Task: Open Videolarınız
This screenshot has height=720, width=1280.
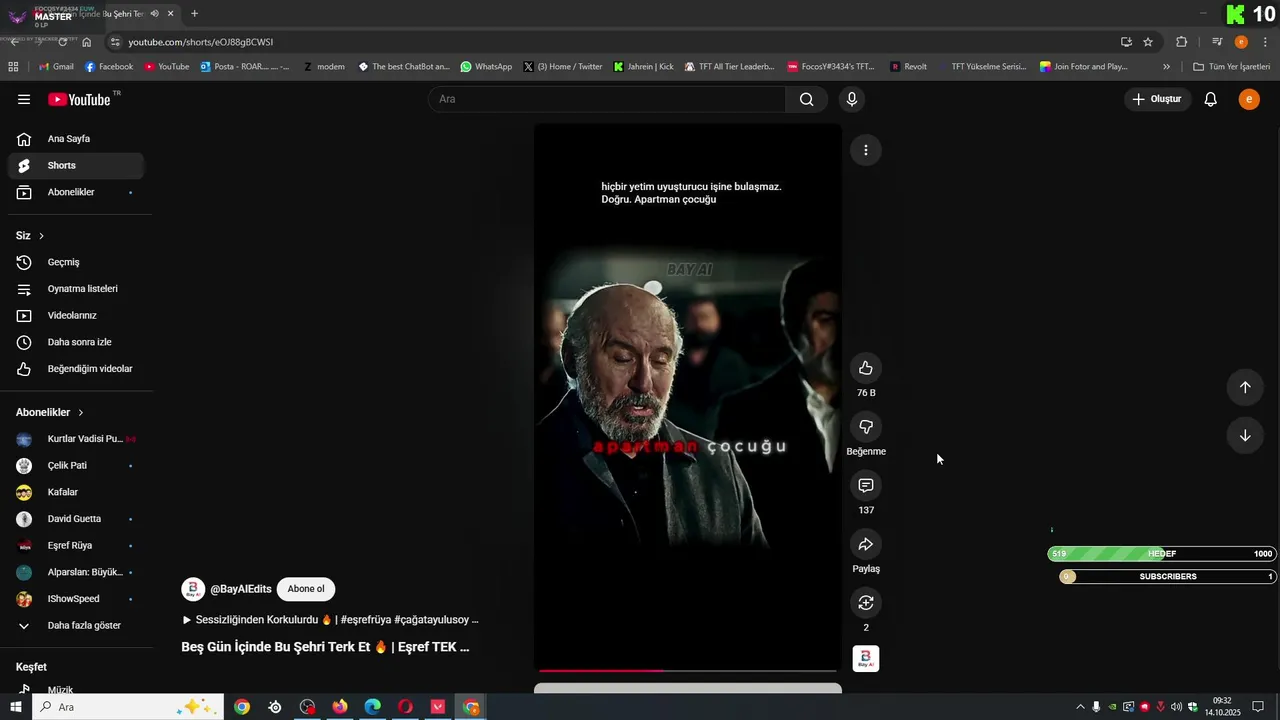Action: [76, 315]
